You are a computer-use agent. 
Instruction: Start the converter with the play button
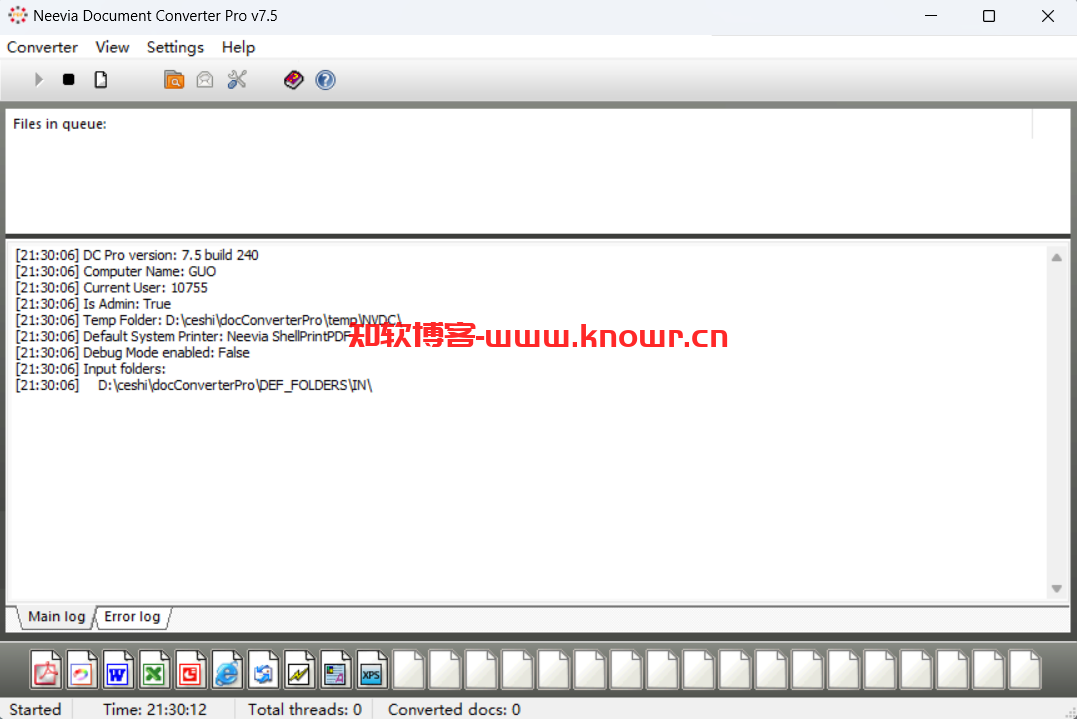click(x=38, y=80)
